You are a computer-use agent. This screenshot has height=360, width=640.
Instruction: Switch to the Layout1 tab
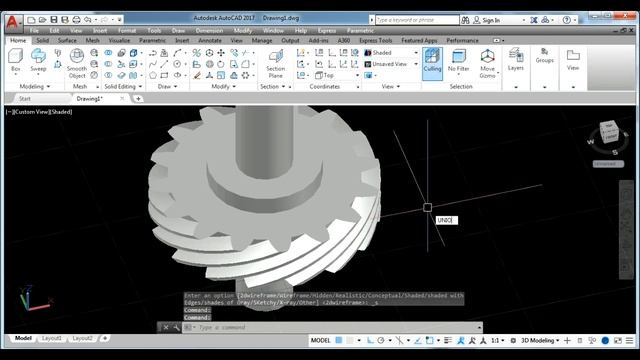point(52,338)
